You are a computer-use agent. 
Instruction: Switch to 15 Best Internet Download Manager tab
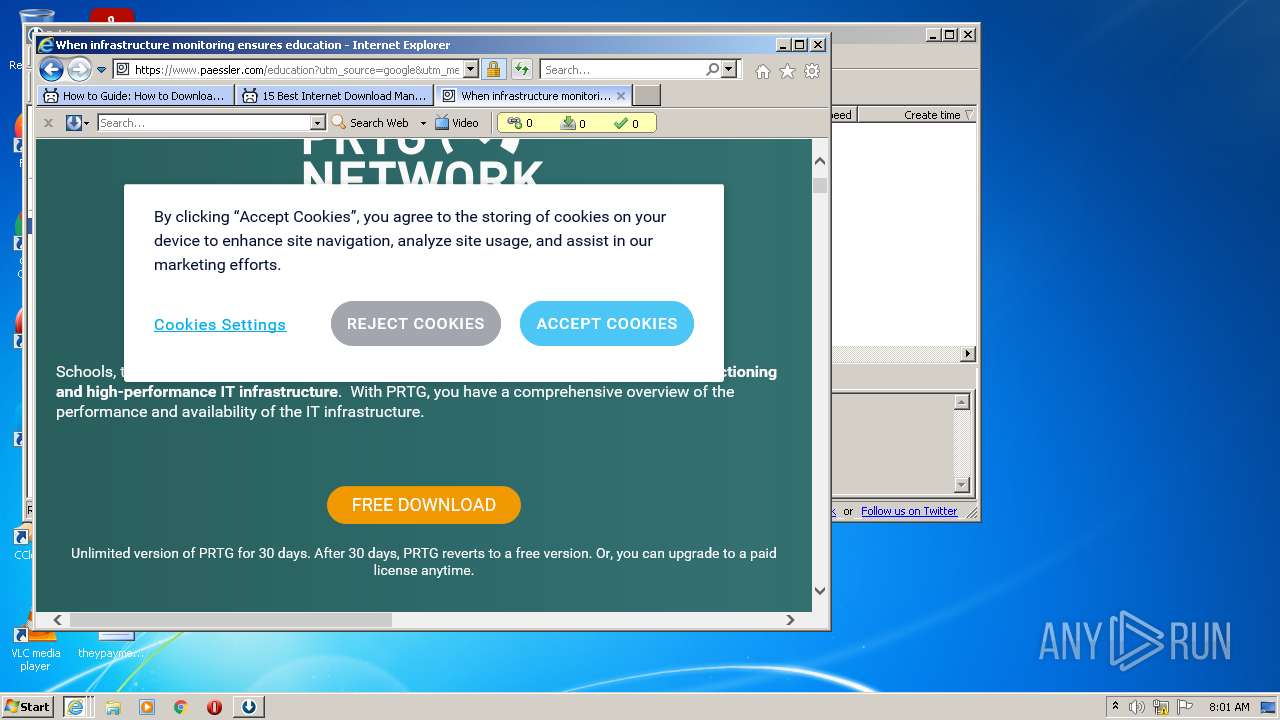(335, 96)
